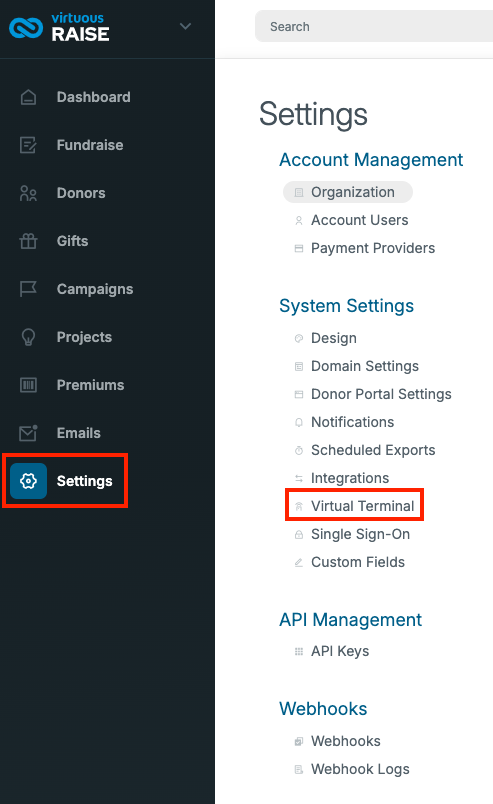Click the Virtuous RAISE logo
This screenshot has height=804, width=493.
(x=60, y=27)
